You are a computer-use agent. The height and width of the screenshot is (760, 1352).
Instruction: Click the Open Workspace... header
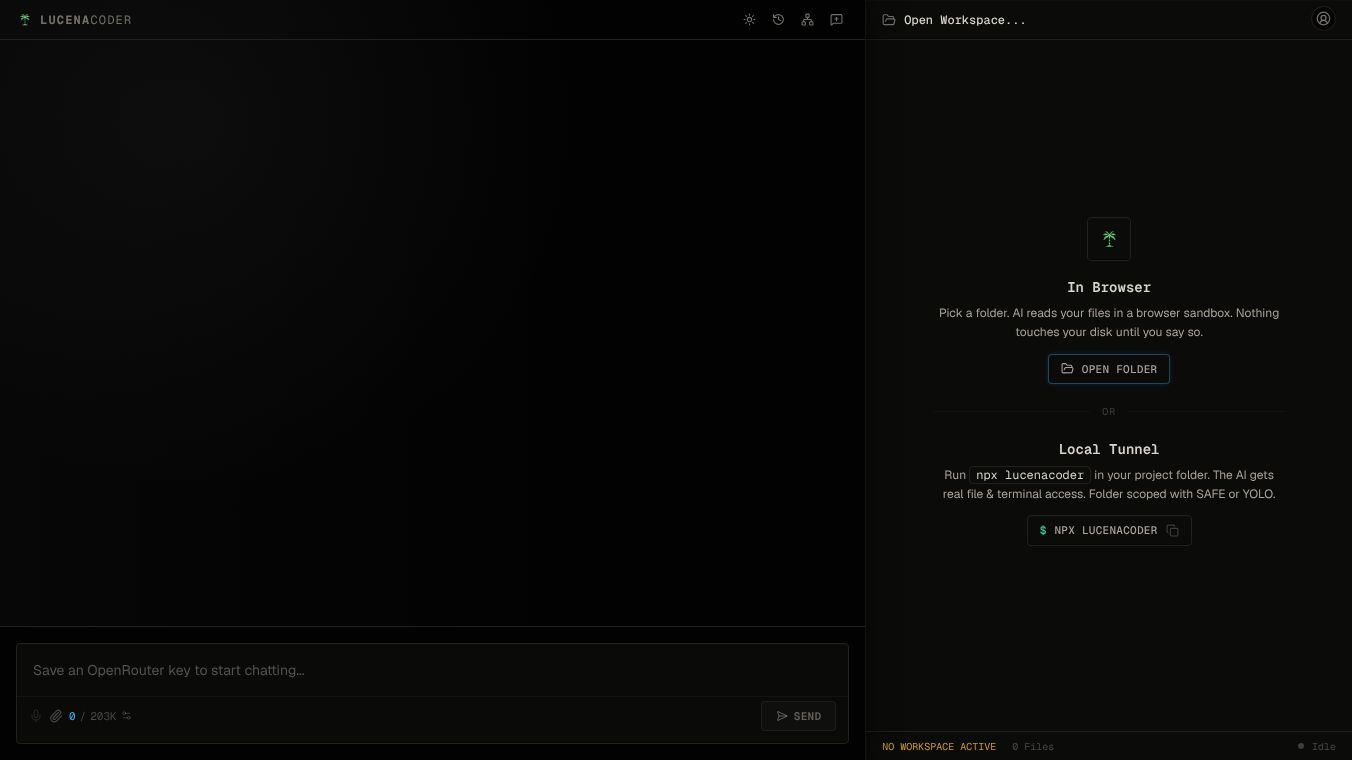click(954, 20)
